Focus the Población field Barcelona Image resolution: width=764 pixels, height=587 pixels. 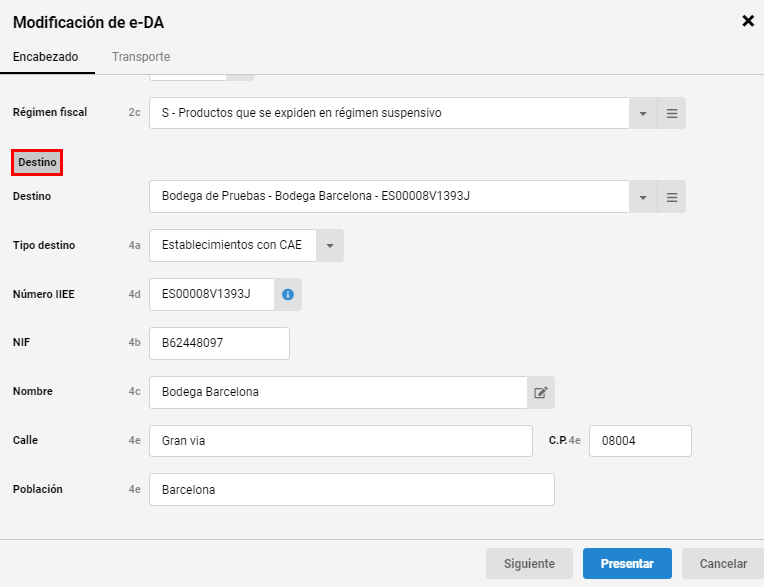tap(352, 490)
